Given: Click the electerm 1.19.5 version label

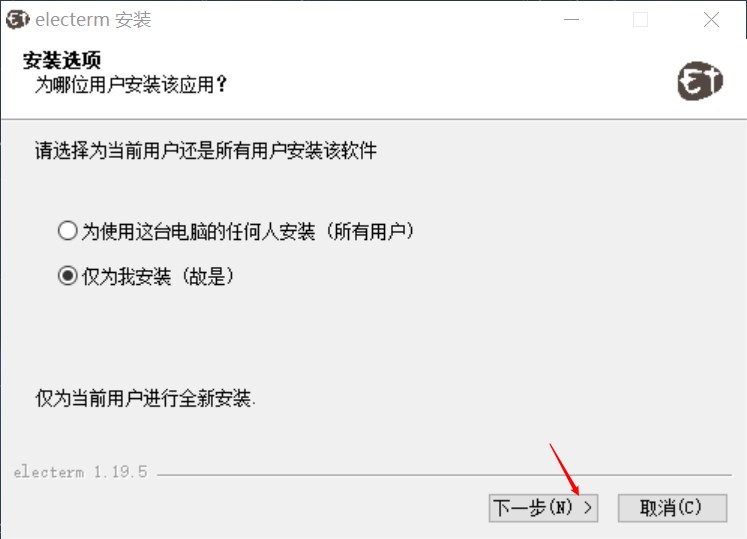Looking at the screenshot, I should (x=81, y=472).
